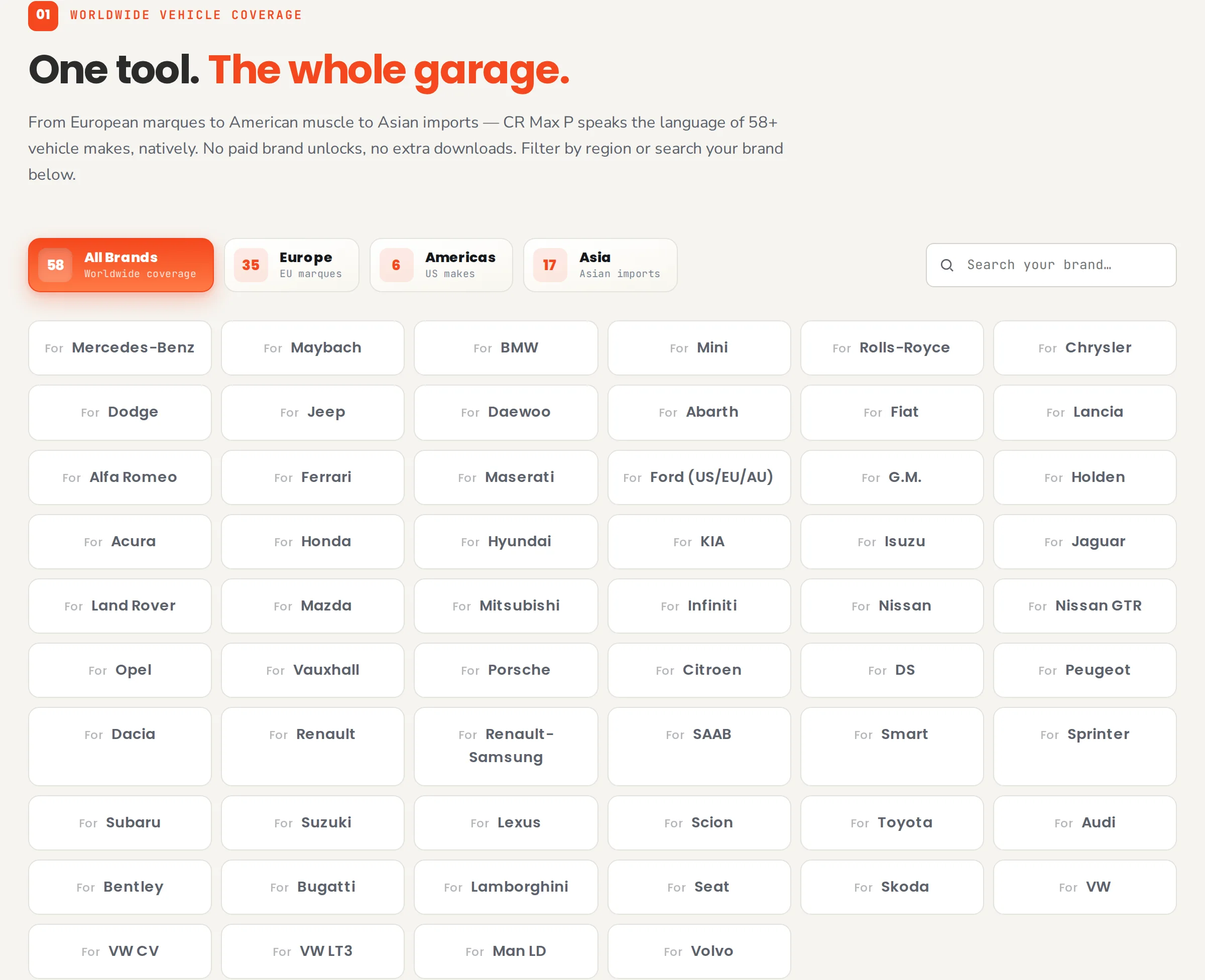Choose the Man LD brand card
Image resolution: width=1205 pixels, height=980 pixels.
click(506, 951)
